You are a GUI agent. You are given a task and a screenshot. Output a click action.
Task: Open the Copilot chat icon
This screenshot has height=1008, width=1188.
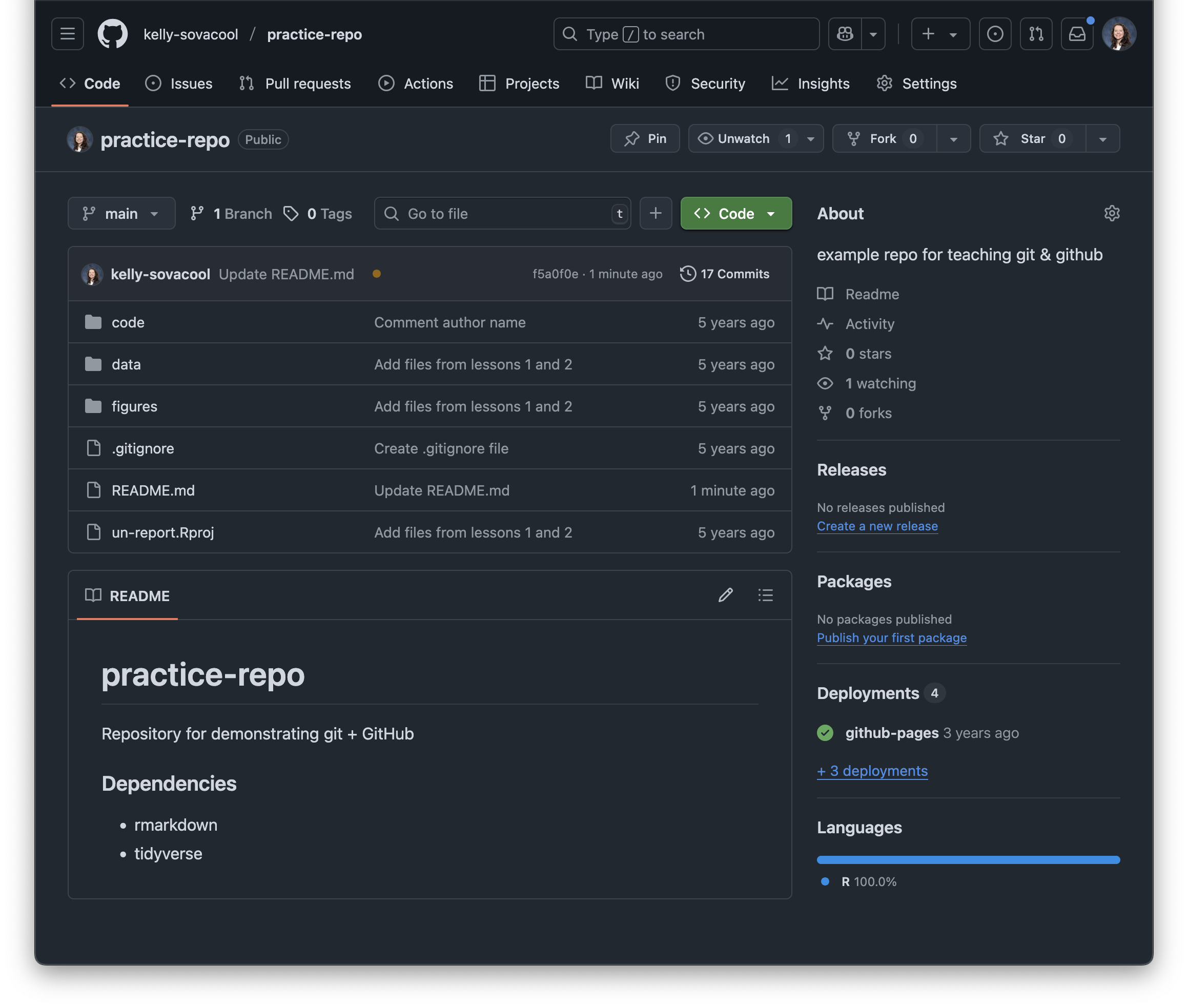click(845, 34)
